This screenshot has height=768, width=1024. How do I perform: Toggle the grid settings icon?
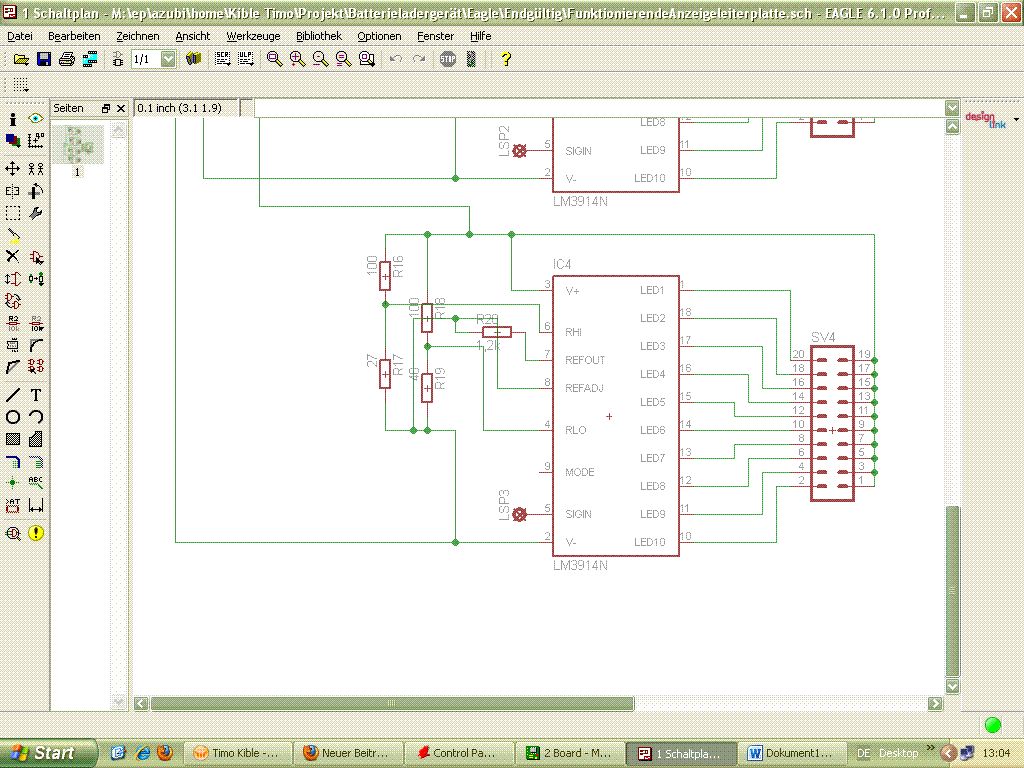pyautogui.click(x=21, y=85)
